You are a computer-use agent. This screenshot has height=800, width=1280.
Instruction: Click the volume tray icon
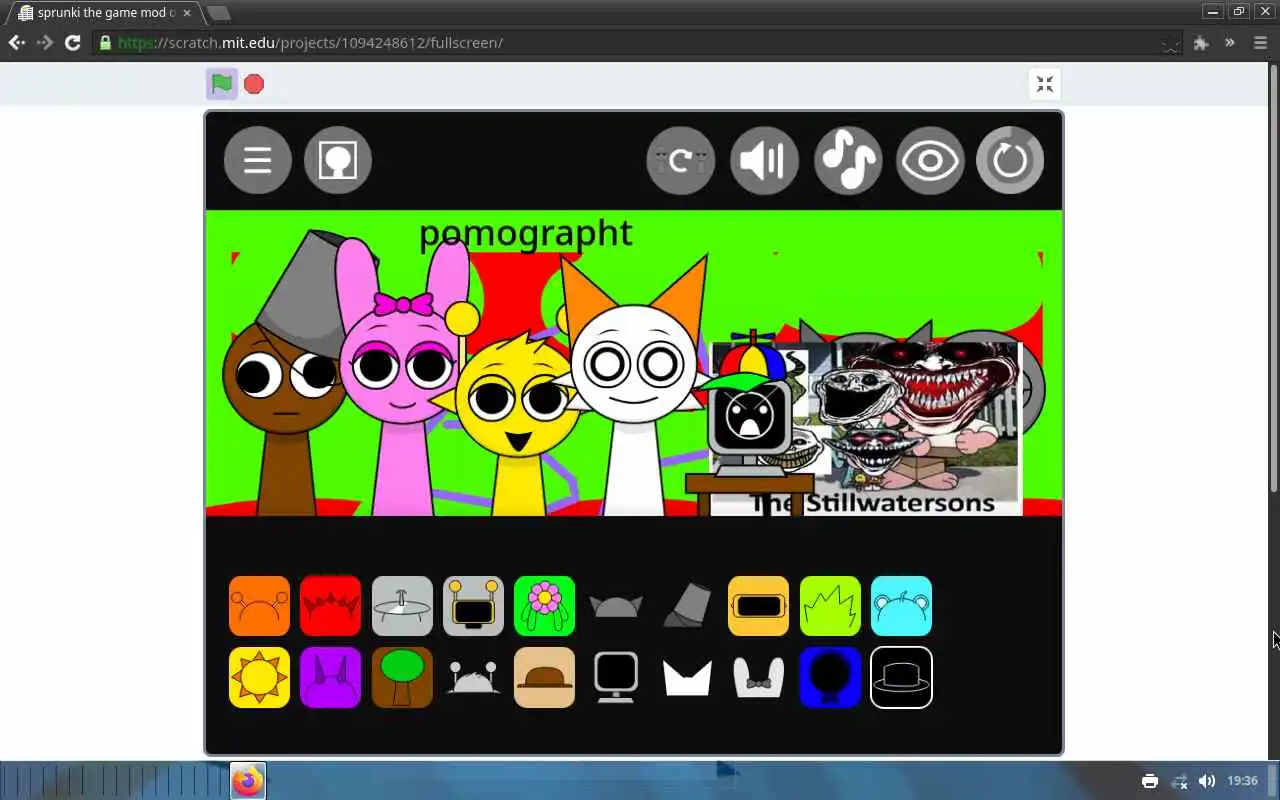1207,781
